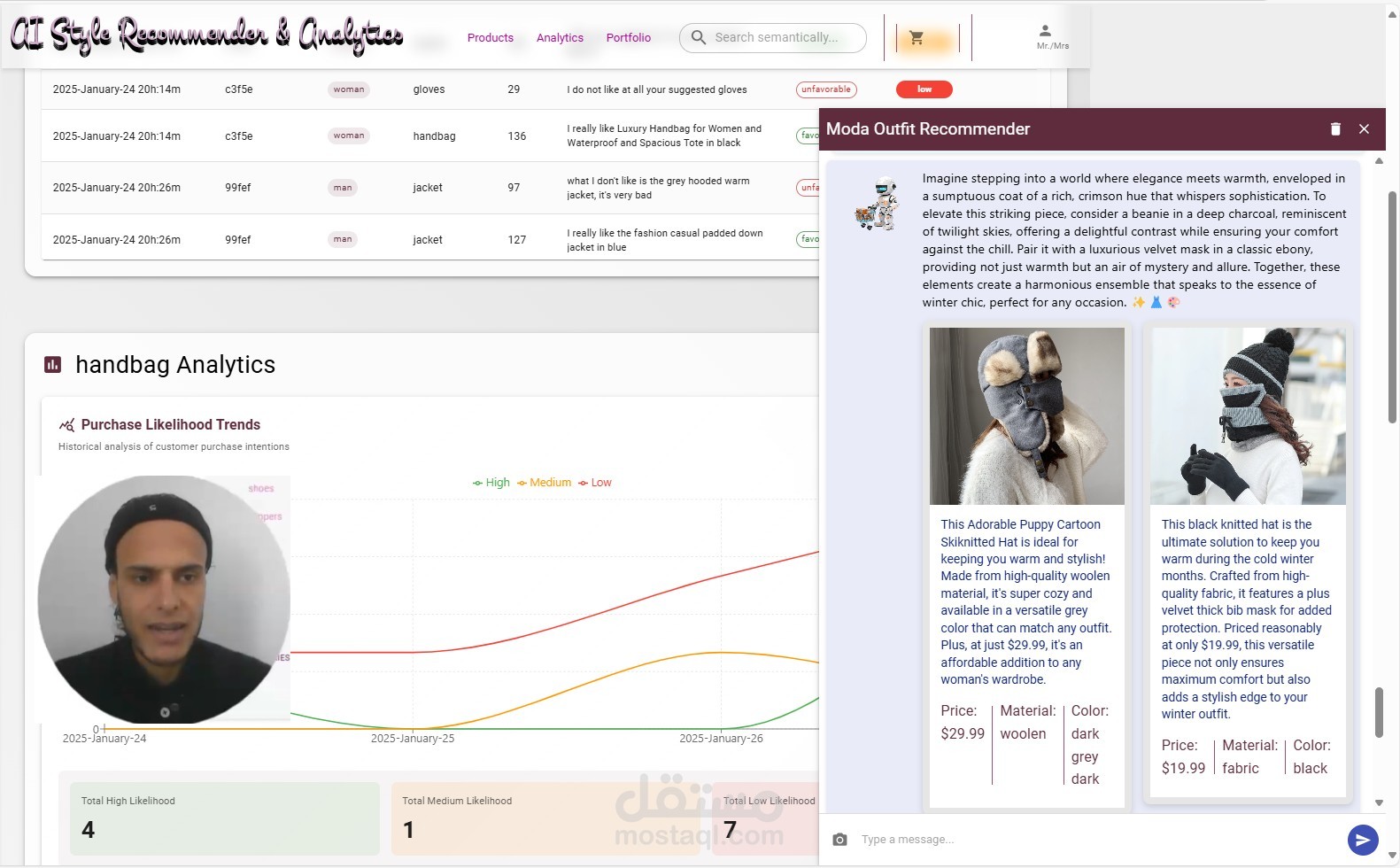Click the red low likelihood badge
The width and height of the screenshot is (1400, 868).
tap(924, 89)
